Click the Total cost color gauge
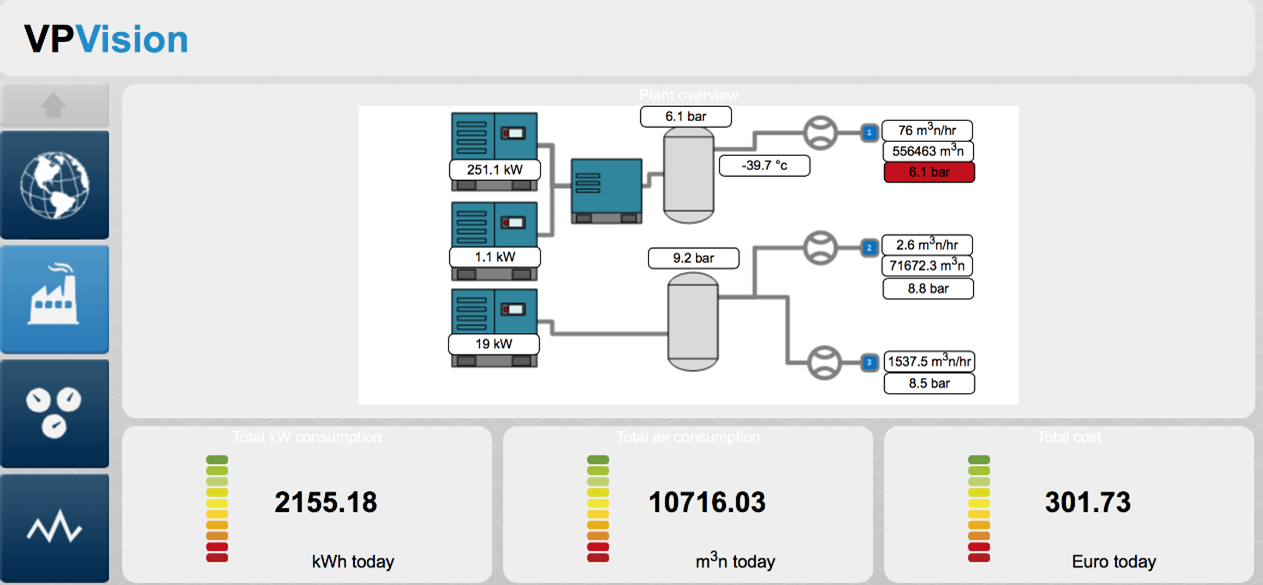Screen dimensions: 1263x585 [x=979, y=508]
